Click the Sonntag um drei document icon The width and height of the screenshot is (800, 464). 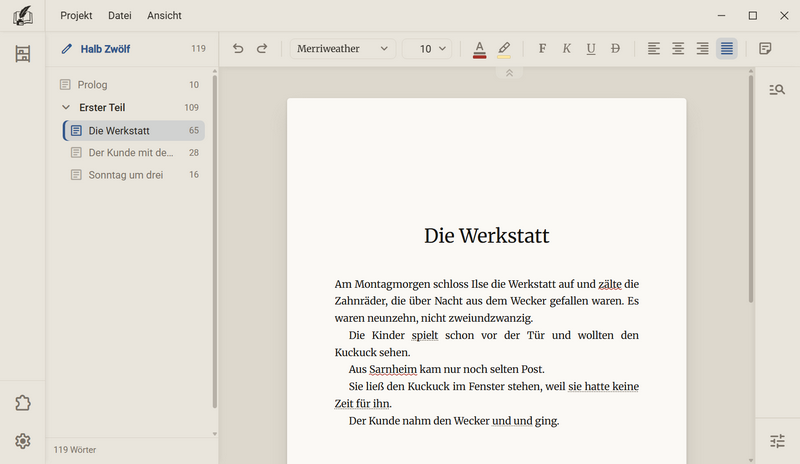(76, 175)
